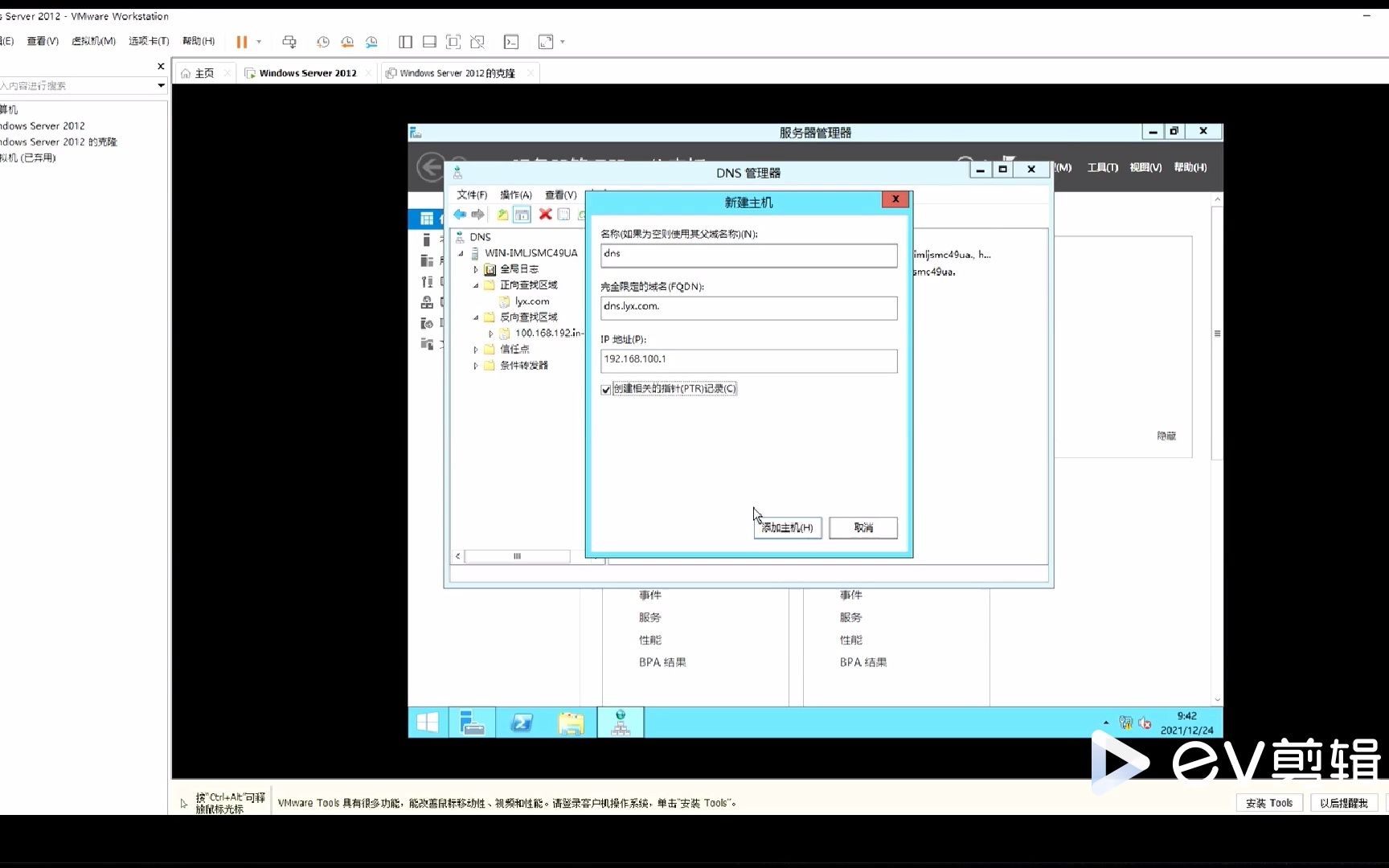Switch to the Windows Server 2012 的克隆 tab
Screen dimensions: 1389x868
pos(457,73)
